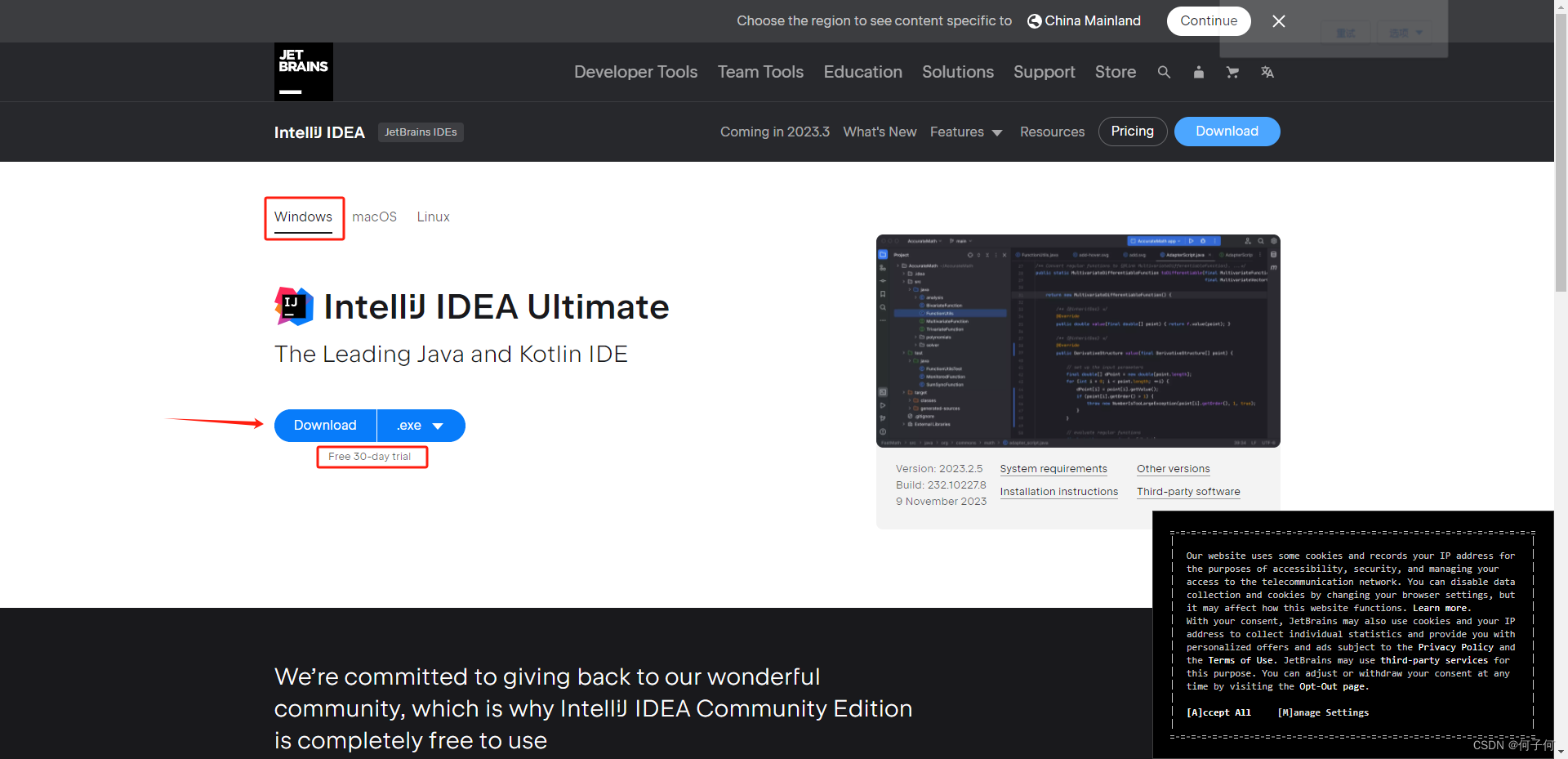Open the What's New page
Viewport: 1568px width, 759px height.
tap(880, 132)
